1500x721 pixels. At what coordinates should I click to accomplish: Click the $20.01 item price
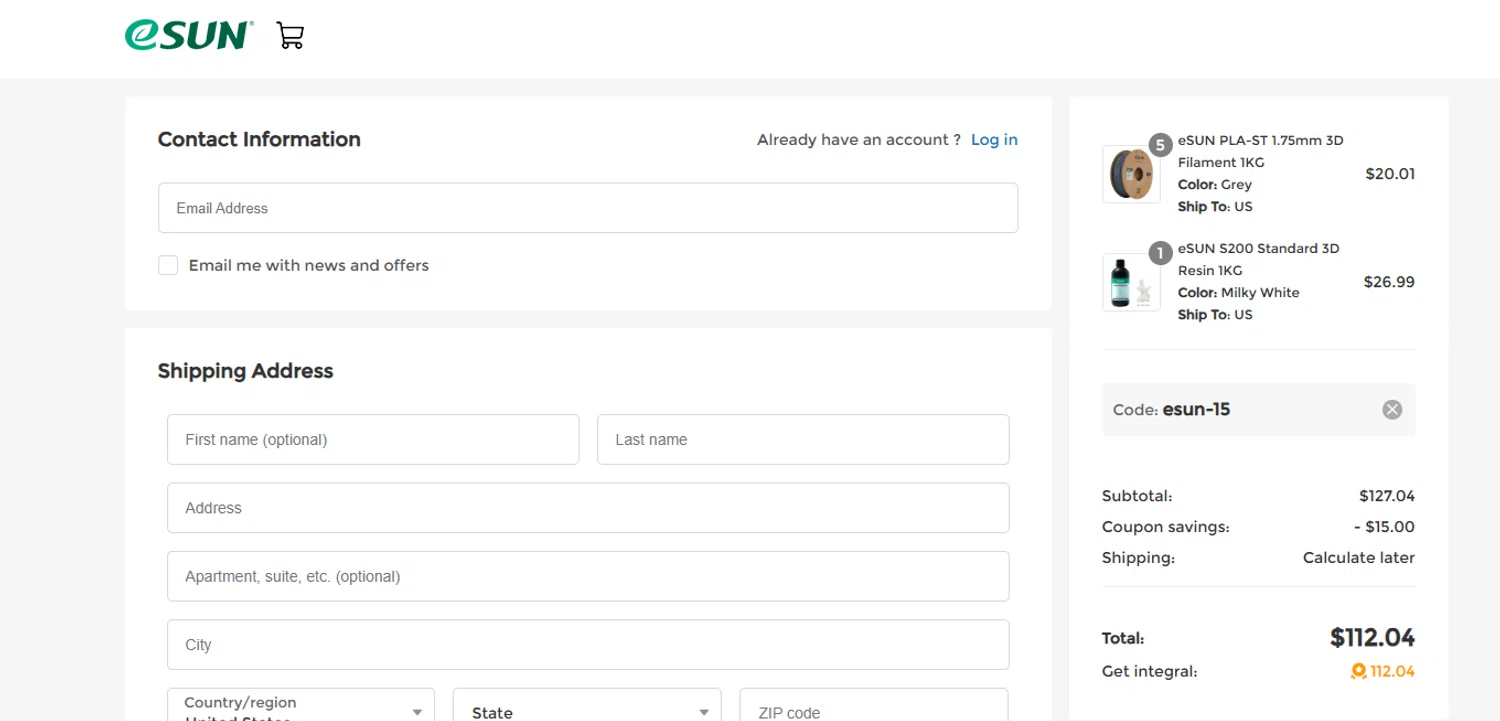pos(1390,174)
